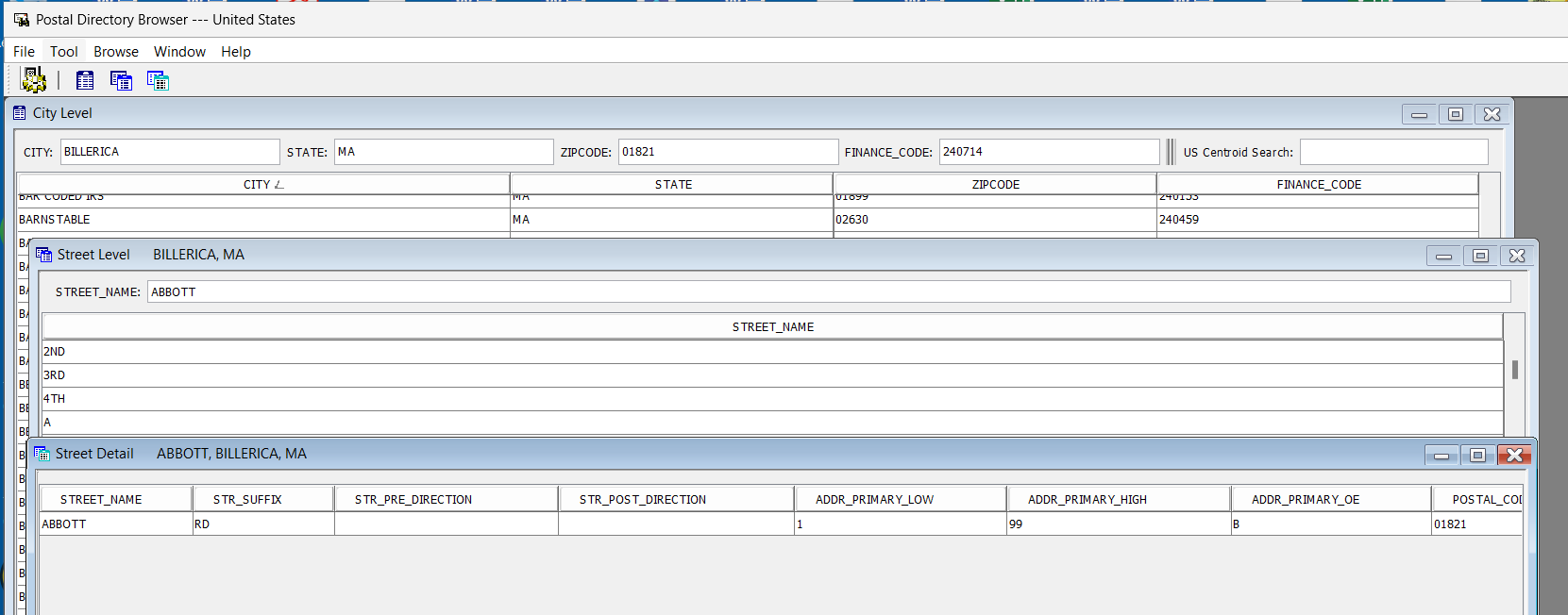Maximize the Street Detail window

coord(1477,456)
